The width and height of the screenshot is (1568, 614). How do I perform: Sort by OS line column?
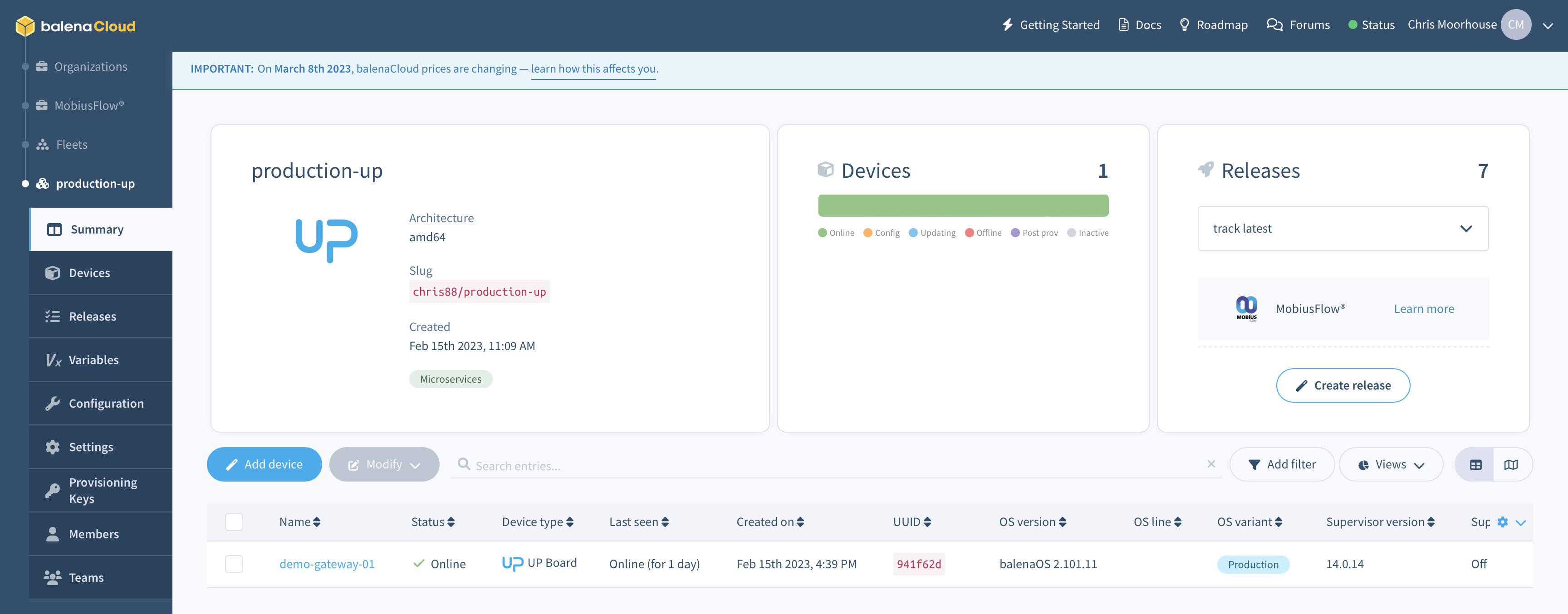tap(1157, 522)
